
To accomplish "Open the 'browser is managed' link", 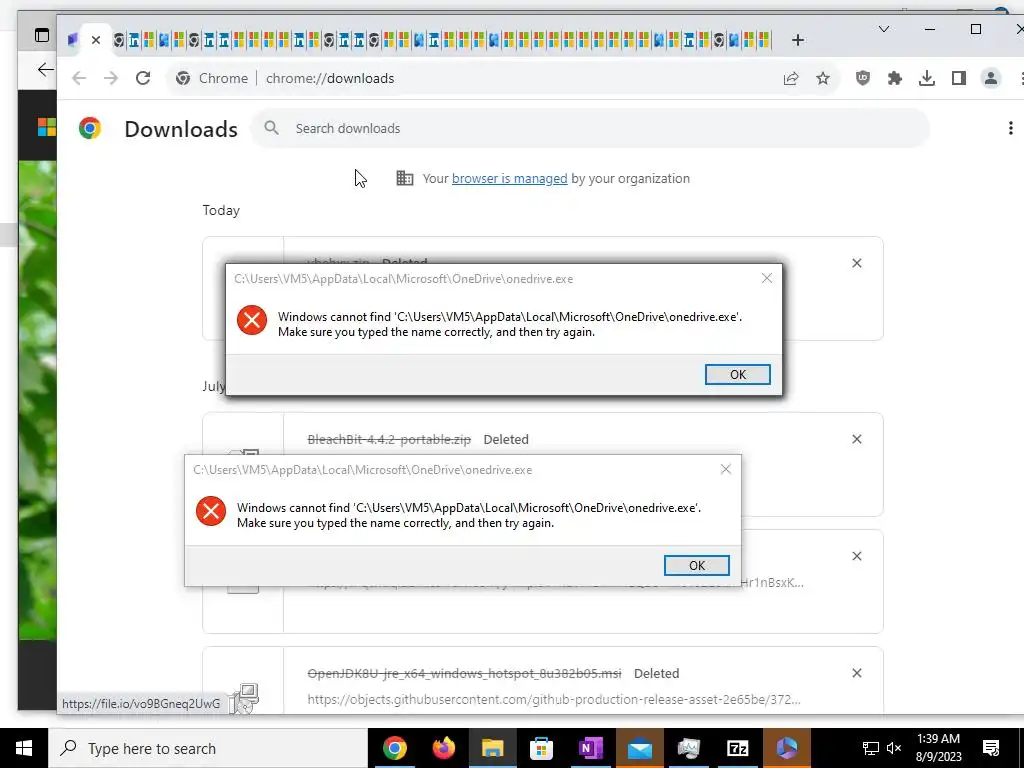I will click(x=509, y=178).
